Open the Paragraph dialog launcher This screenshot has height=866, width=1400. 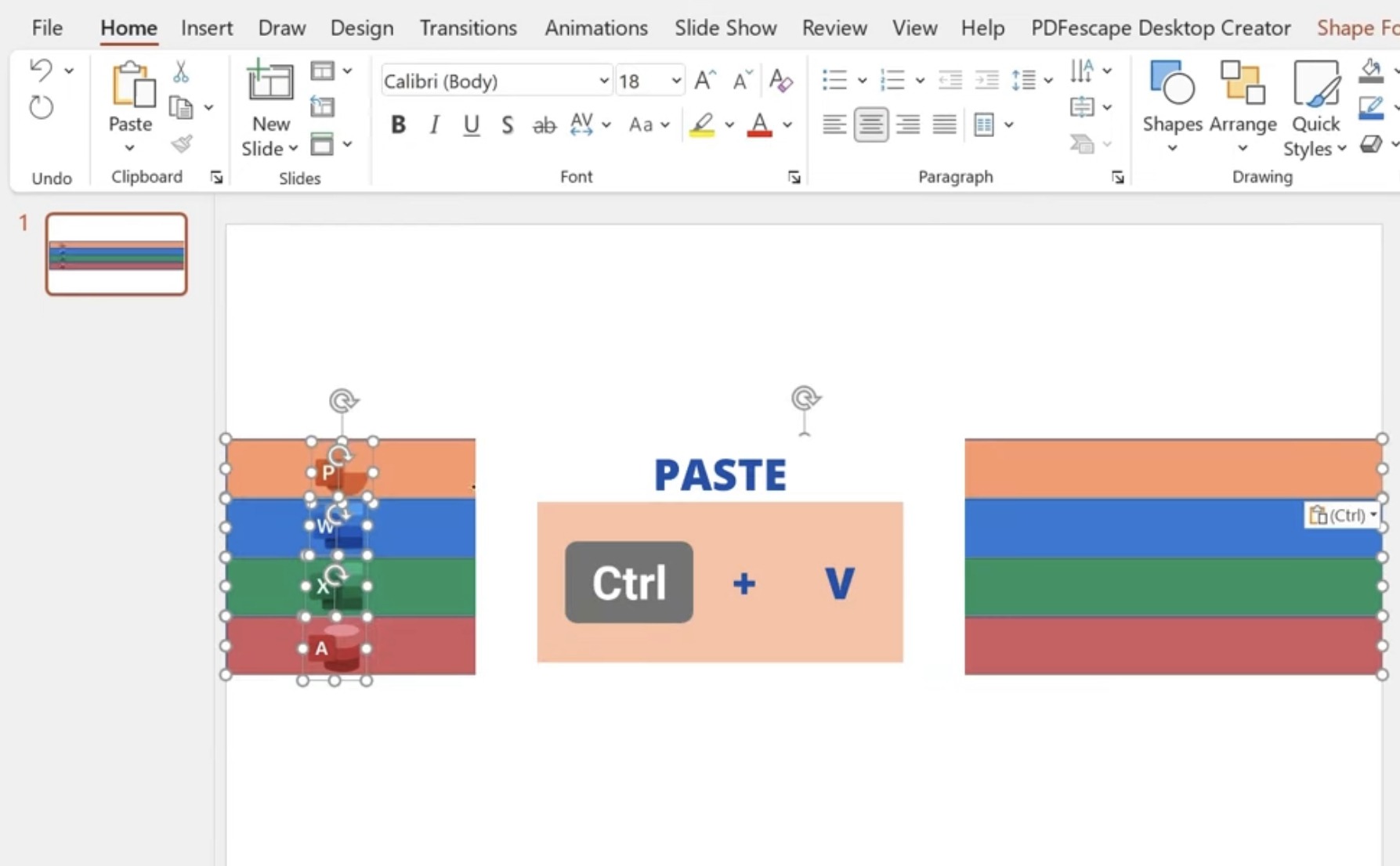click(1118, 178)
